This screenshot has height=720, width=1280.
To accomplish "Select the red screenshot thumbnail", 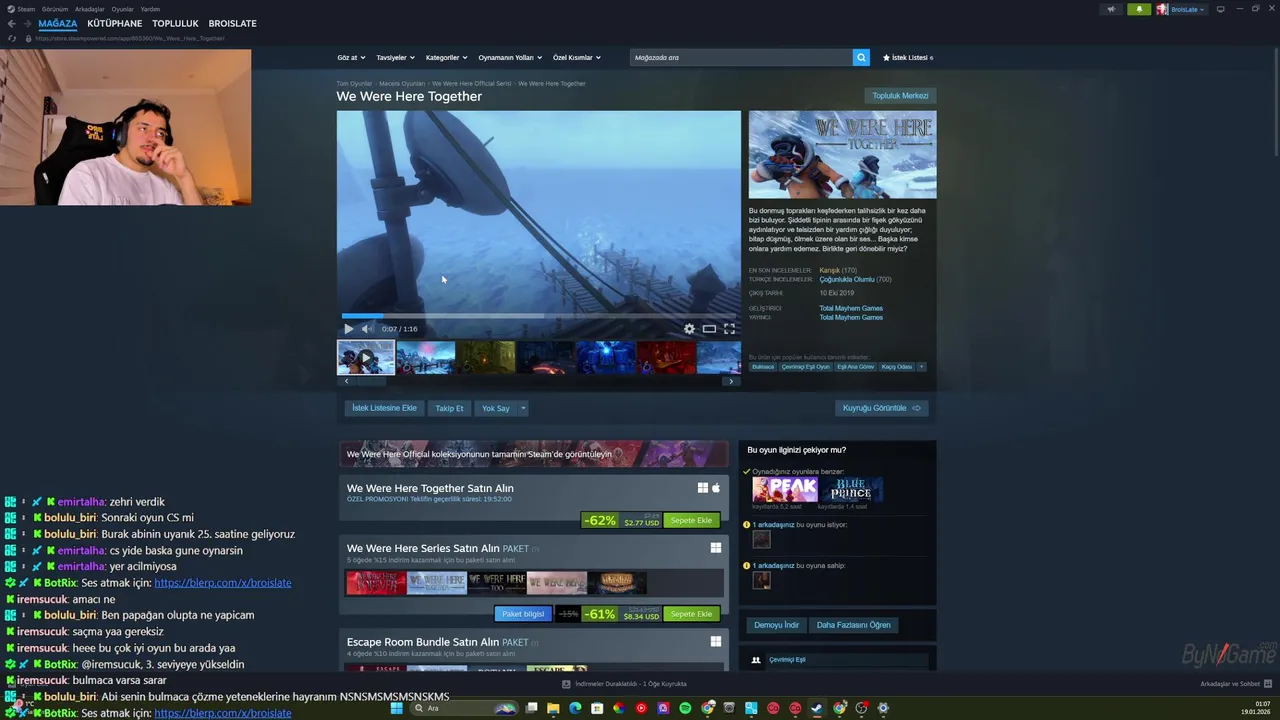I will (665, 357).
